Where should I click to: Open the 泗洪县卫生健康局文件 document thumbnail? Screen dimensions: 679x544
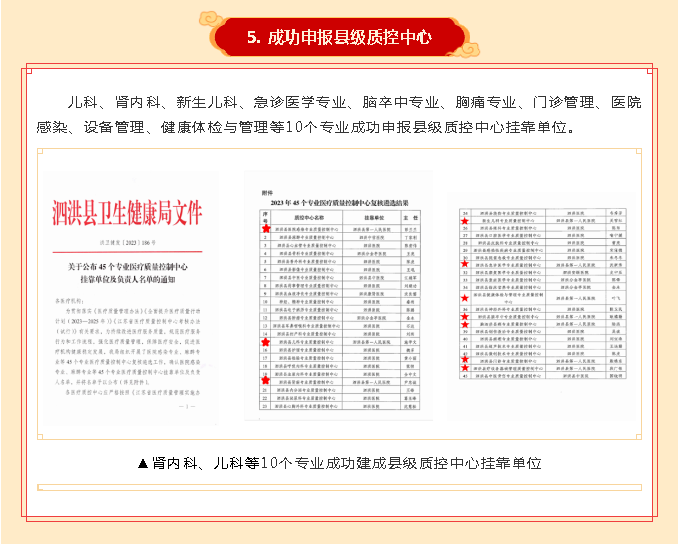click(130, 298)
